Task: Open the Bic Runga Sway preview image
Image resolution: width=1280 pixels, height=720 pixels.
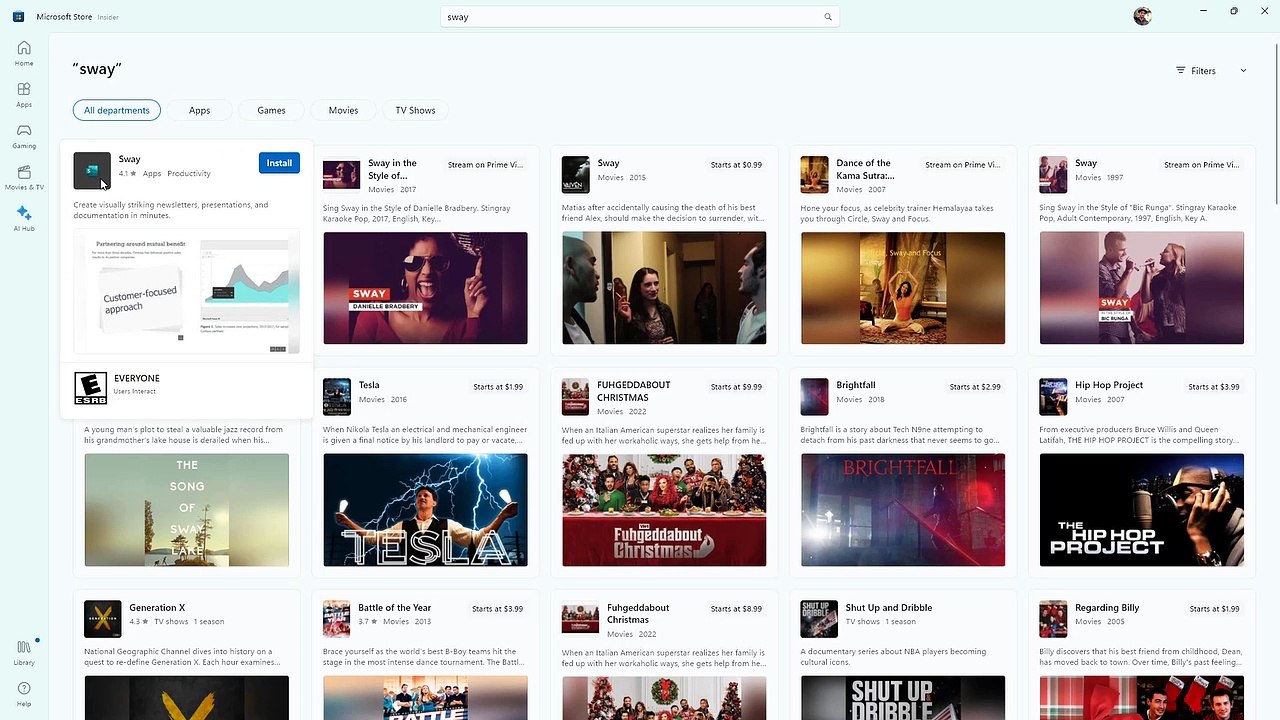Action: tap(1142, 288)
